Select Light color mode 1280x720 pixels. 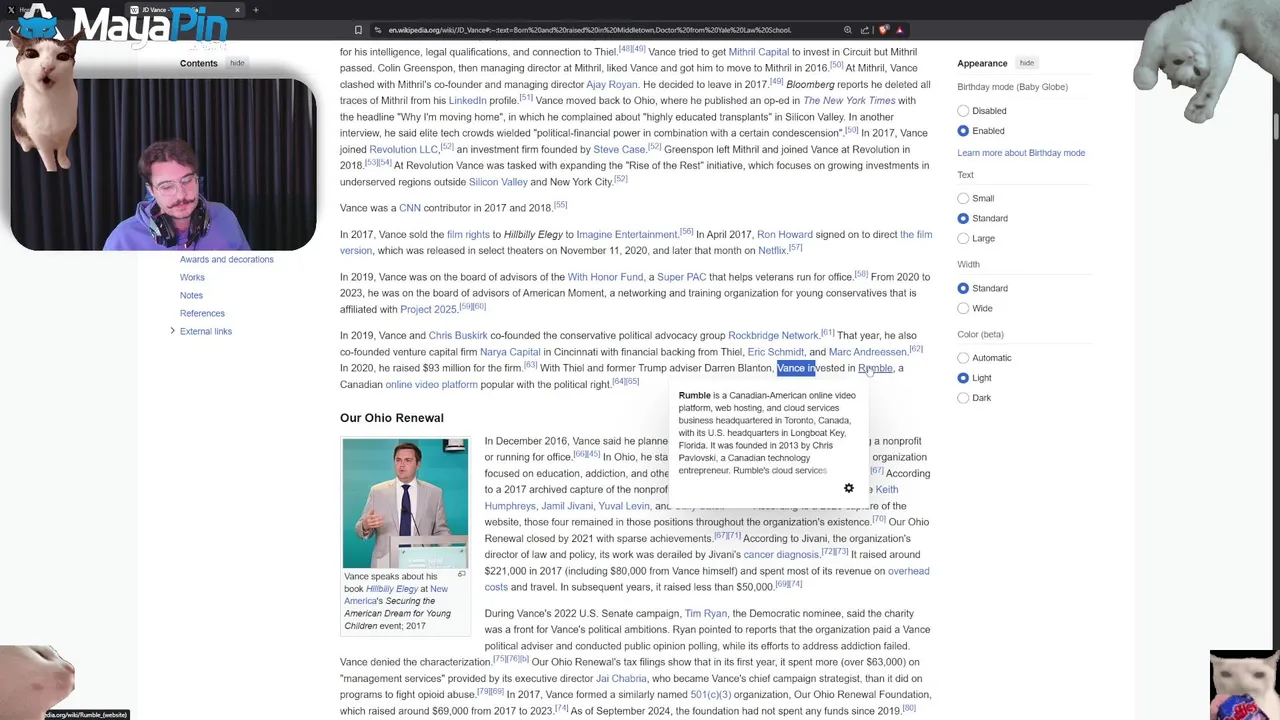pos(963,378)
